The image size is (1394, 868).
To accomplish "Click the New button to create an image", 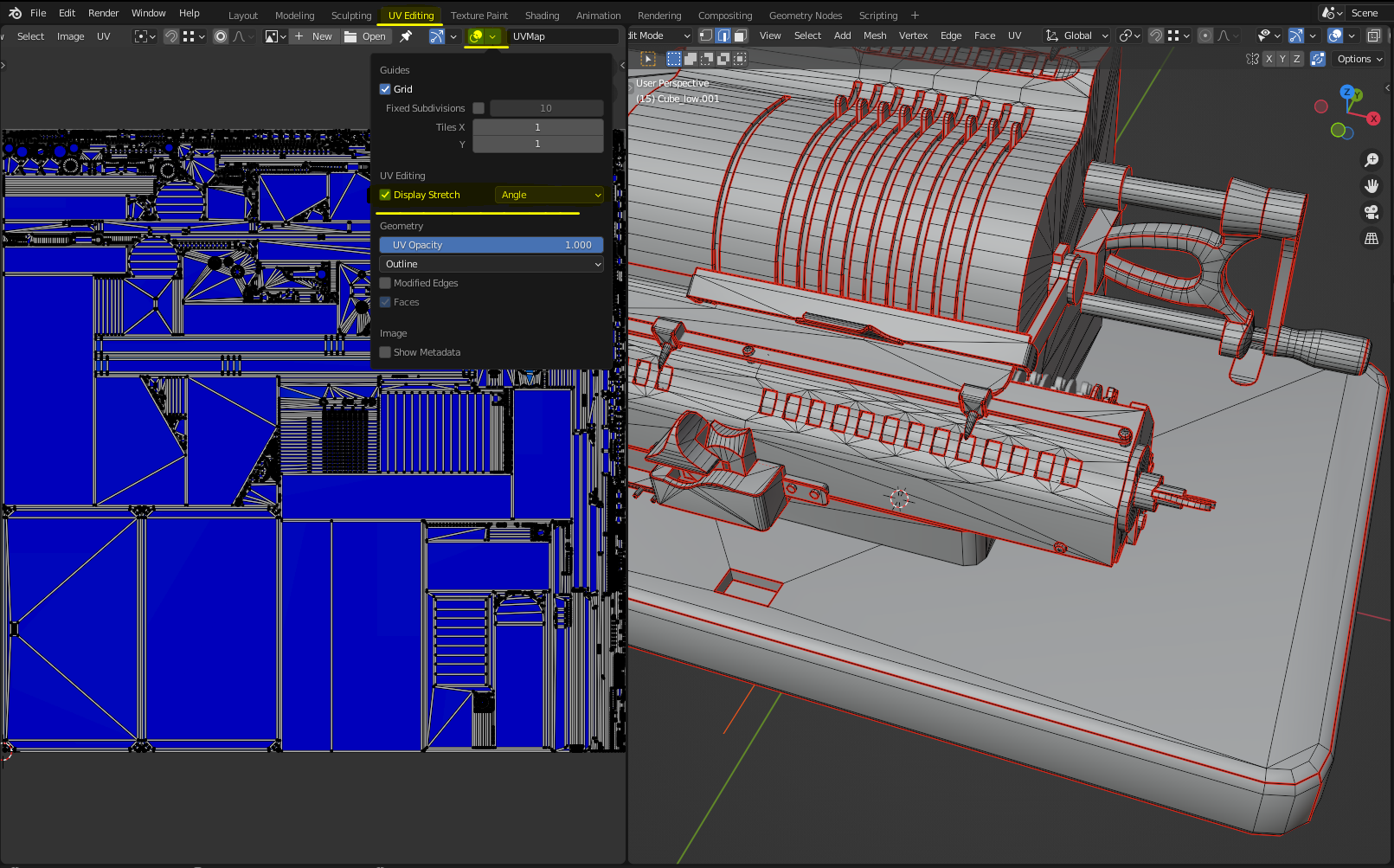I will tap(314, 35).
